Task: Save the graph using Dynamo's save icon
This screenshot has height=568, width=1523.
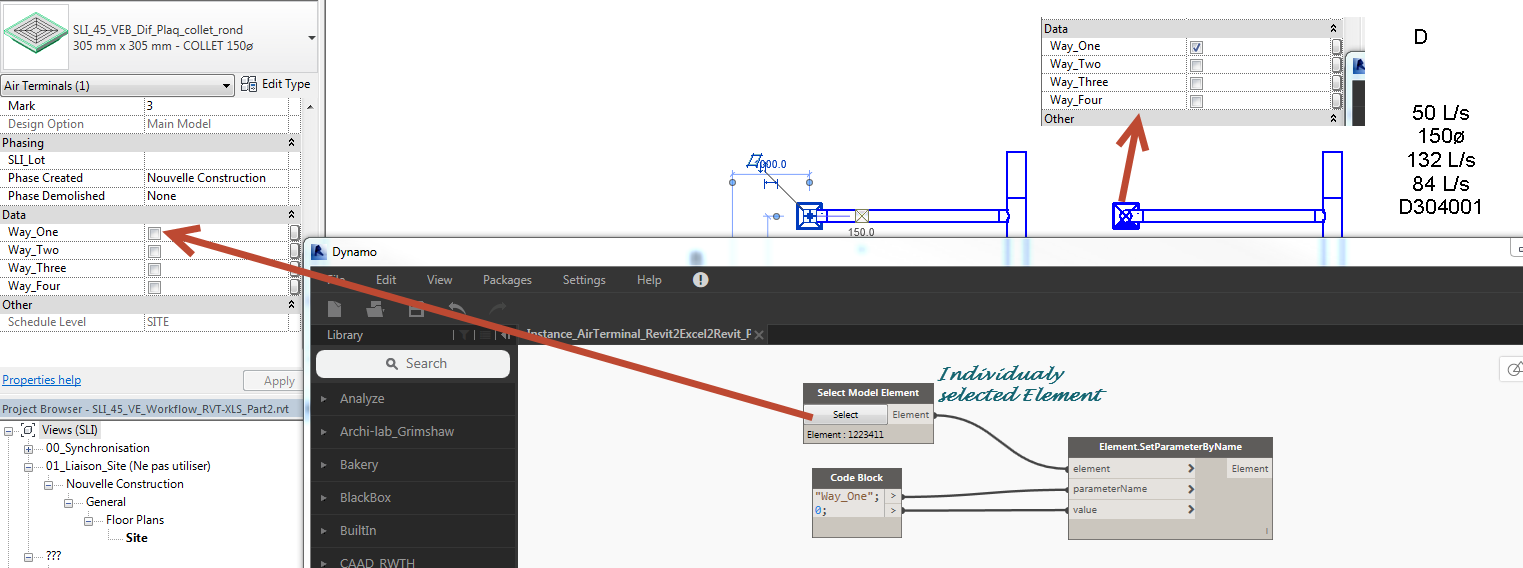Action: pos(417,309)
